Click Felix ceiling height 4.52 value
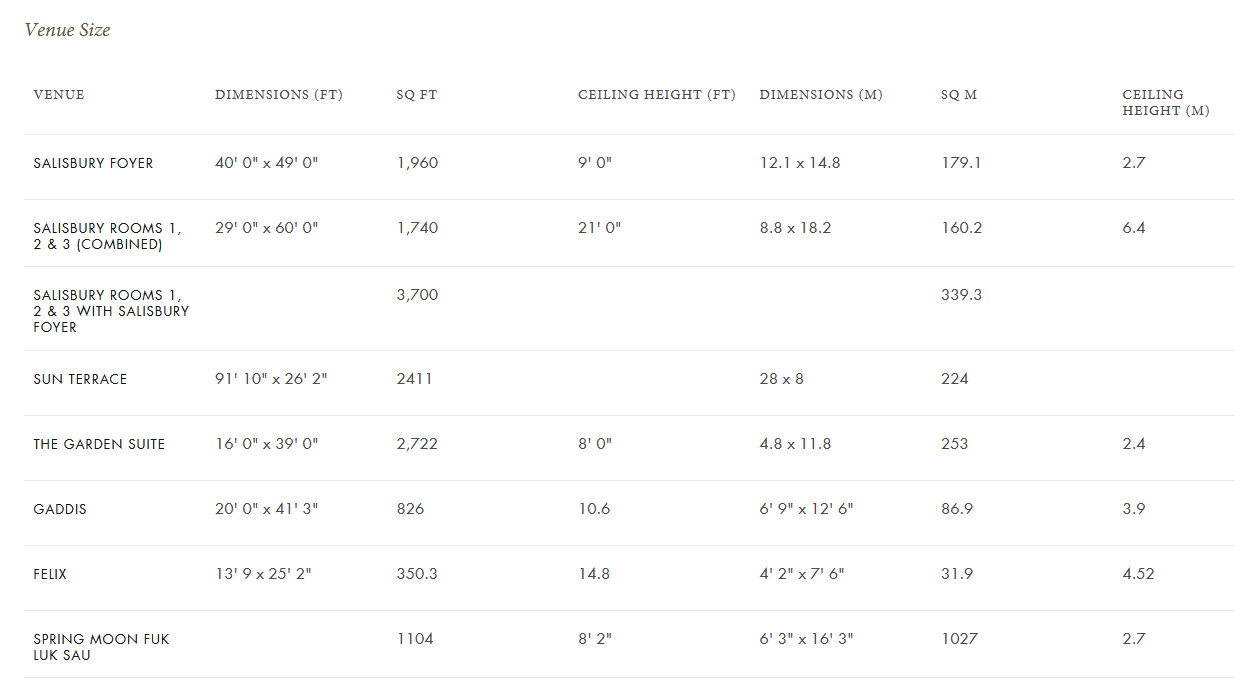Viewport: 1257px width, 700px height. point(1138,574)
